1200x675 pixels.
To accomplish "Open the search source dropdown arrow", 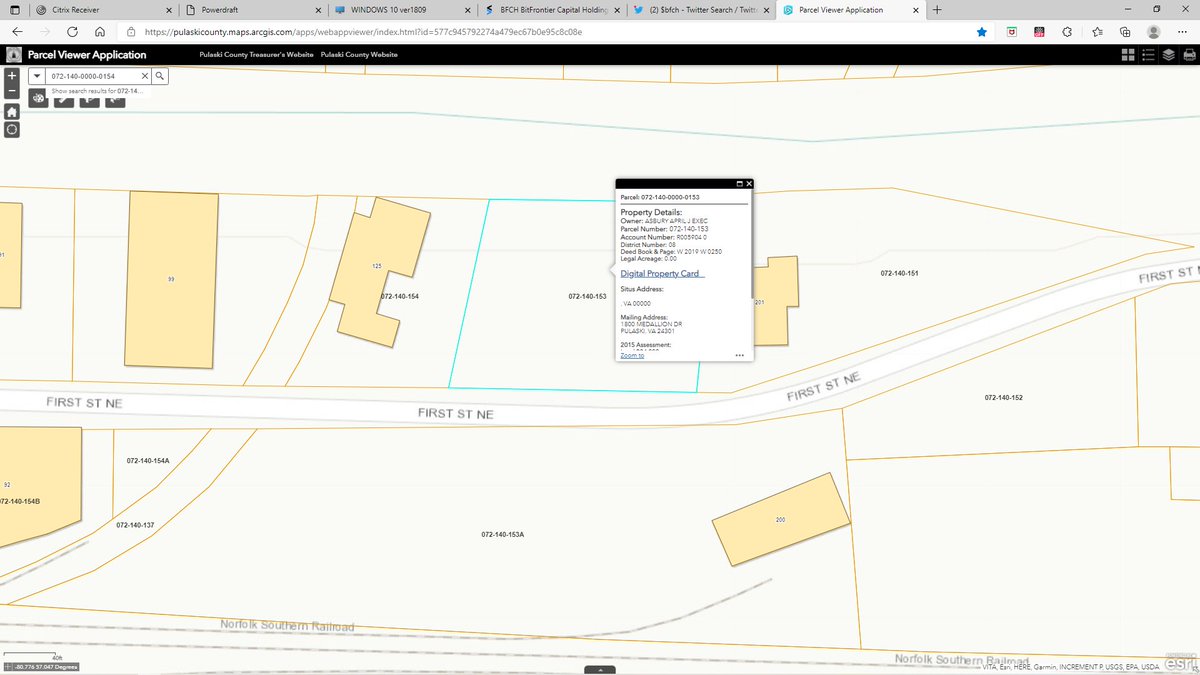I will (x=37, y=75).
